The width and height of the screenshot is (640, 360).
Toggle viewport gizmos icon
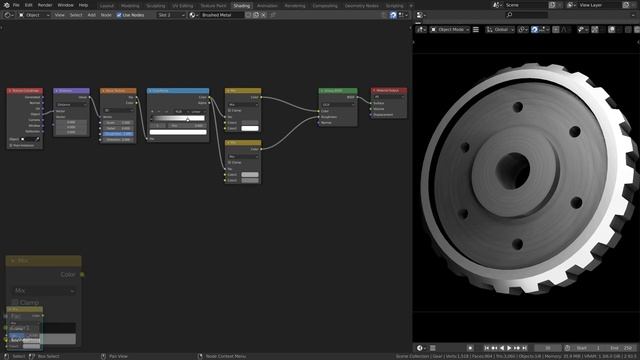[594, 29]
